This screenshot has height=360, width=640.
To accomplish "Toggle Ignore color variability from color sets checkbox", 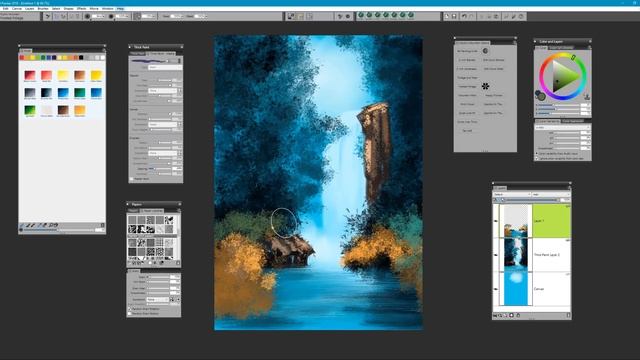I will (x=537, y=158).
